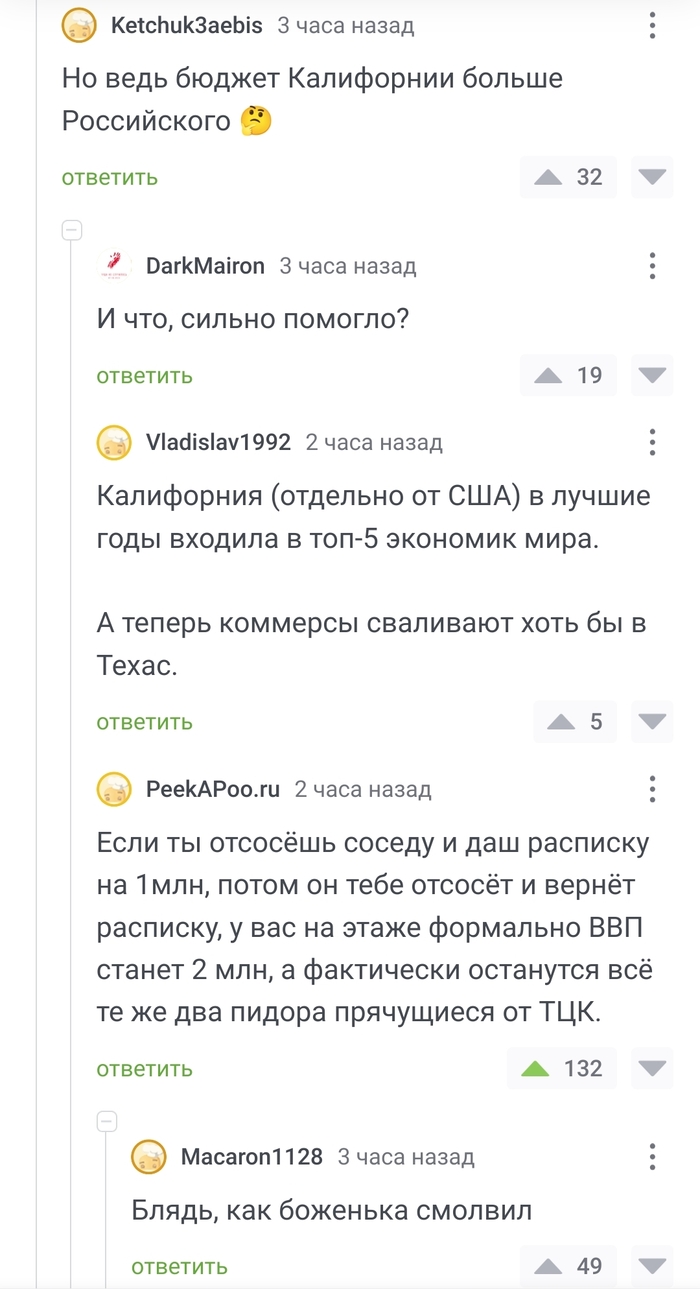This screenshot has height=1289, width=700.
Task: Click DarkMairon's red profile avatar
Action: (x=114, y=266)
